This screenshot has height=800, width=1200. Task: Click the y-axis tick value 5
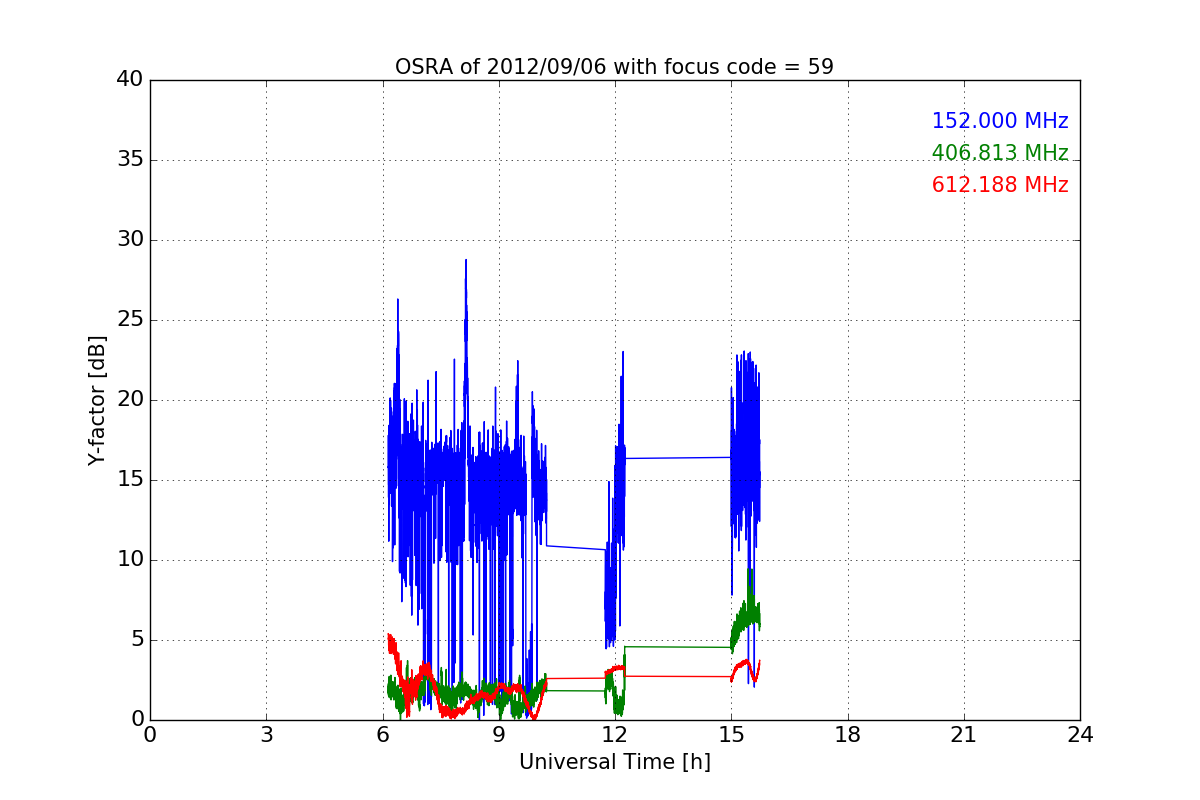137,640
